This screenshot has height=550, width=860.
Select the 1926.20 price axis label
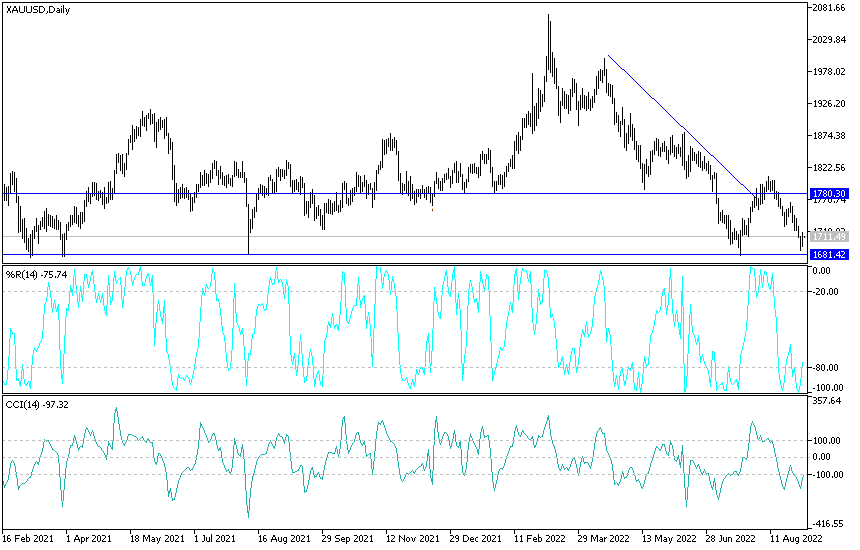pyautogui.click(x=829, y=103)
